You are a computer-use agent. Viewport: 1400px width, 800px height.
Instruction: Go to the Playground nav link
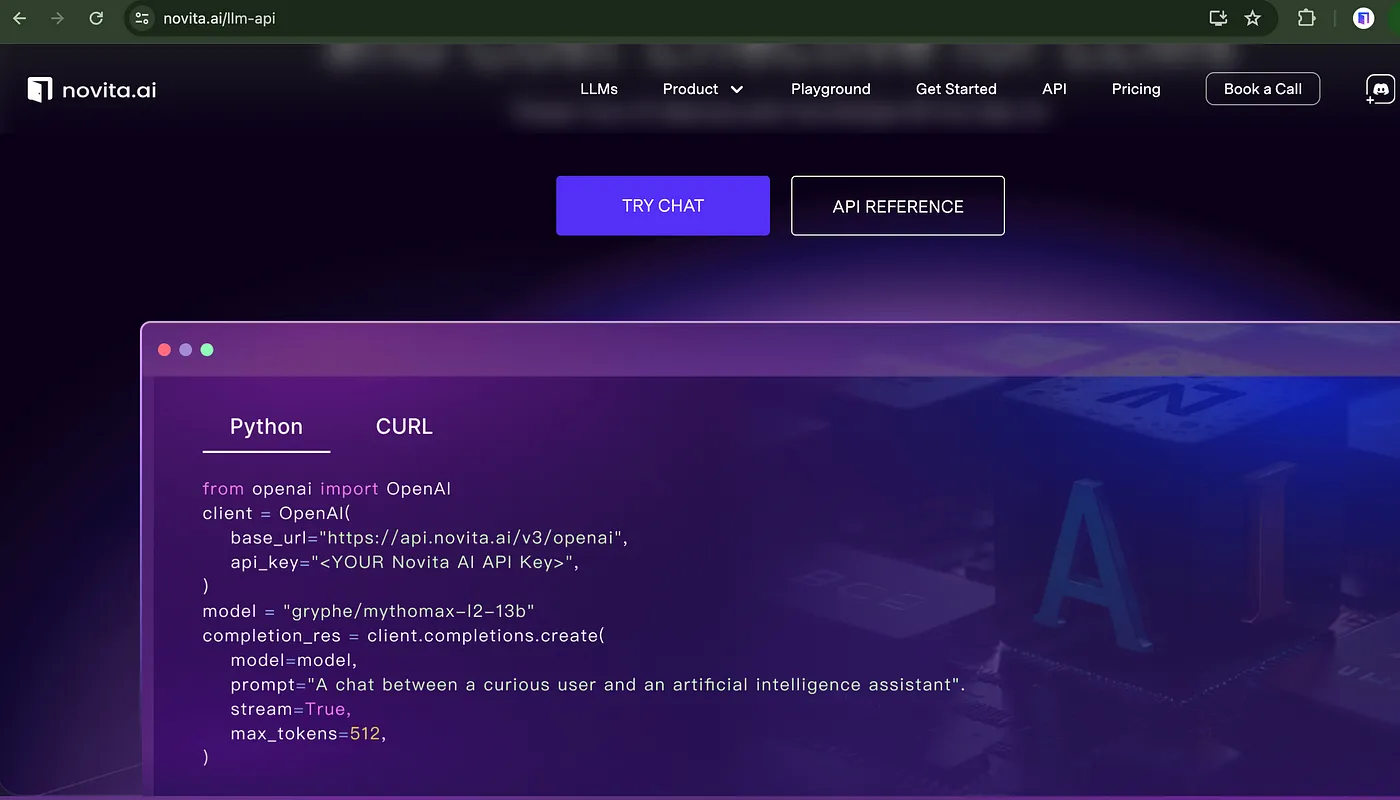point(831,89)
